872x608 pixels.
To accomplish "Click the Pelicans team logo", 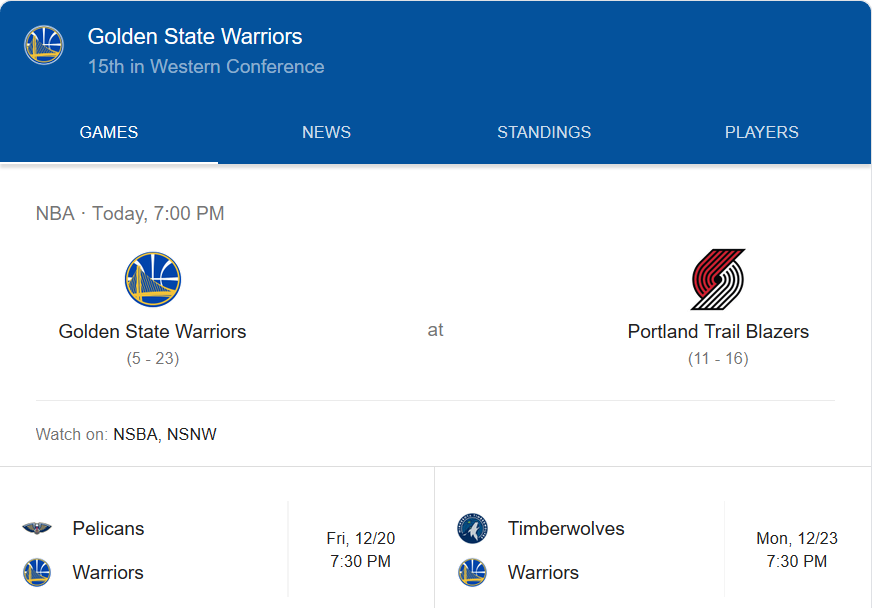I will tap(37, 529).
